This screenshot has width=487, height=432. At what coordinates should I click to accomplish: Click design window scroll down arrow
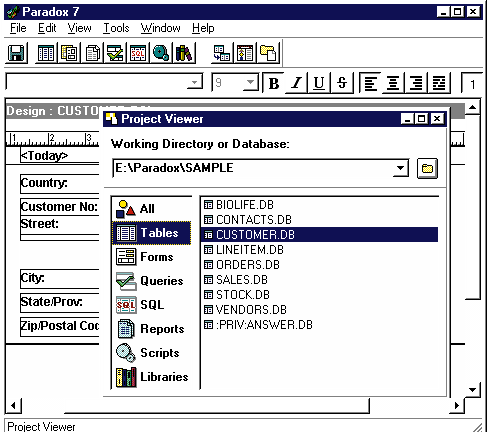[472, 390]
